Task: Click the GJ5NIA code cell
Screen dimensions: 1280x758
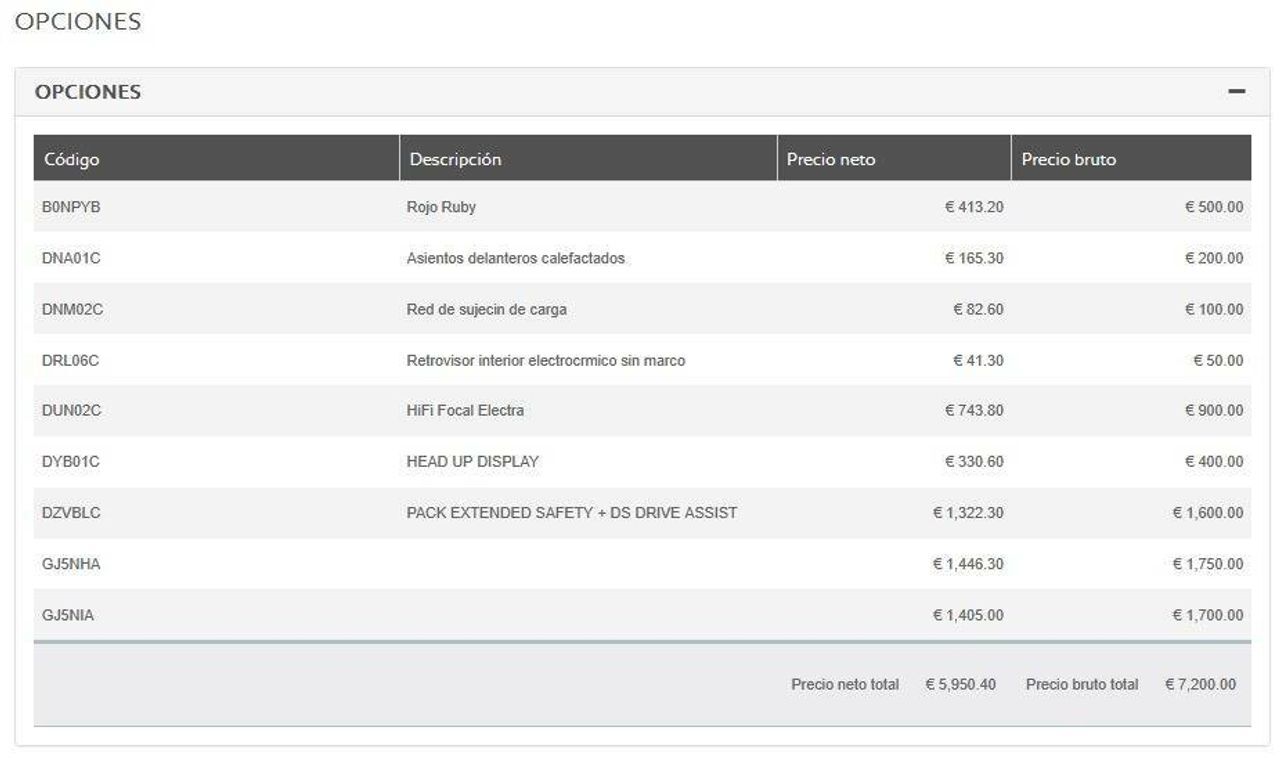Action: [68, 615]
